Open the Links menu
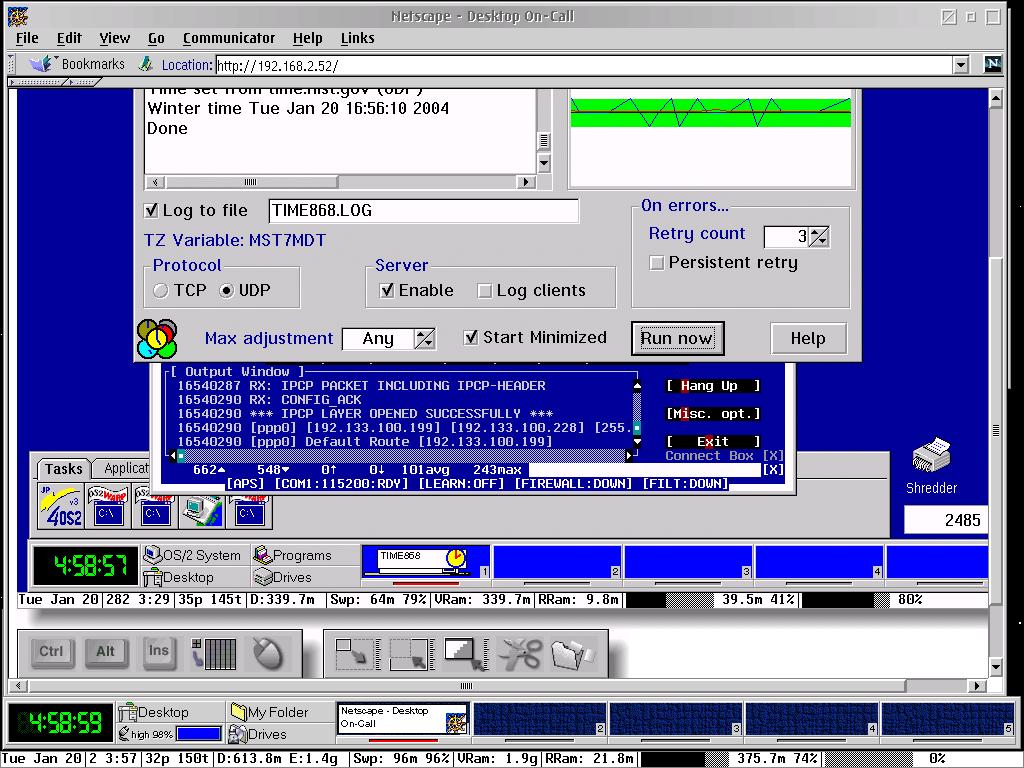 357,39
